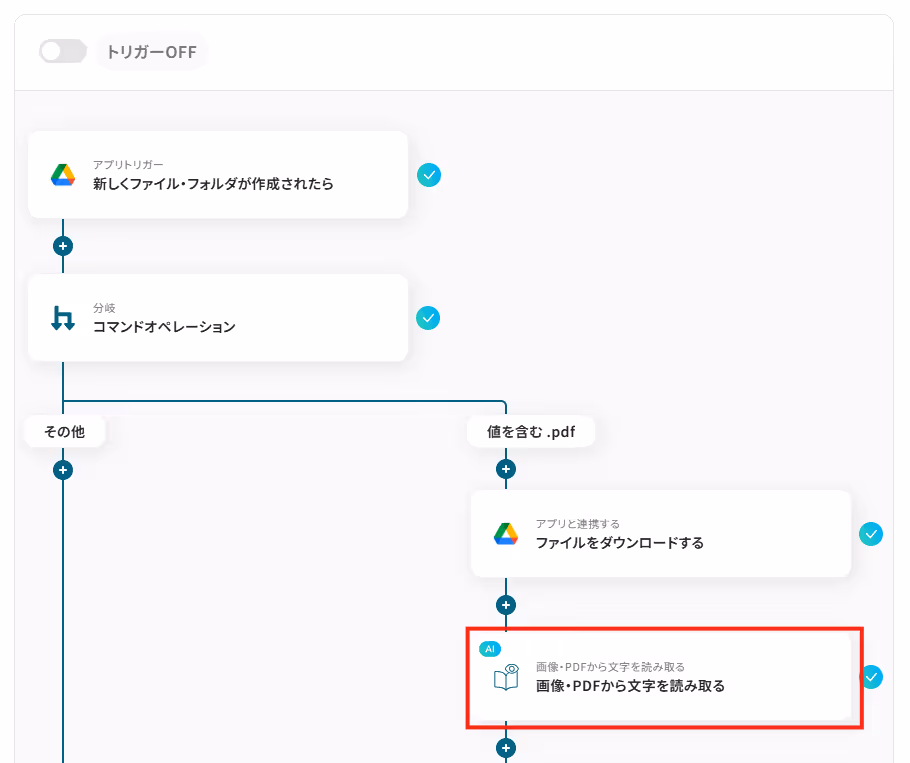Click the Google Drive icon in trigger card
Screen dimensions: 910x763
63,175
